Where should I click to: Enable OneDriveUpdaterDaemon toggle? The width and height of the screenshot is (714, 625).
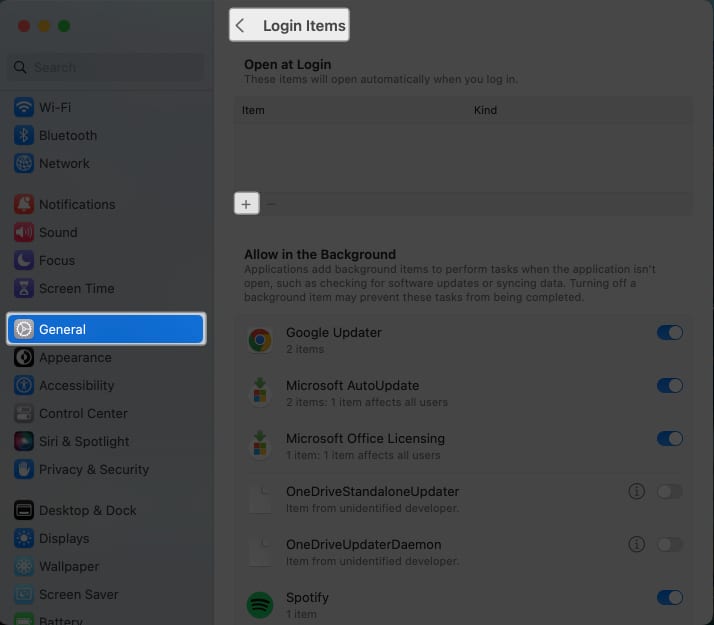click(670, 544)
